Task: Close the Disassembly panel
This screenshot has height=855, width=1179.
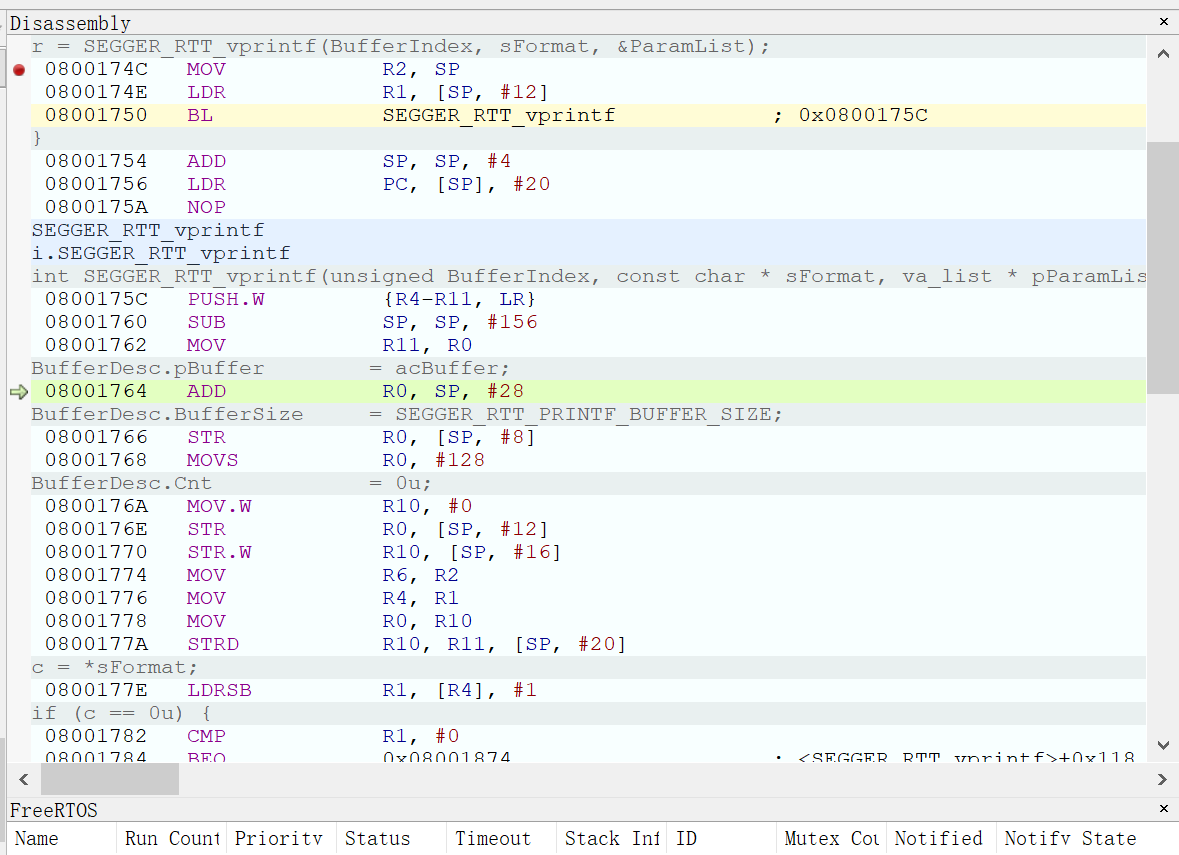Action: click(x=1163, y=22)
